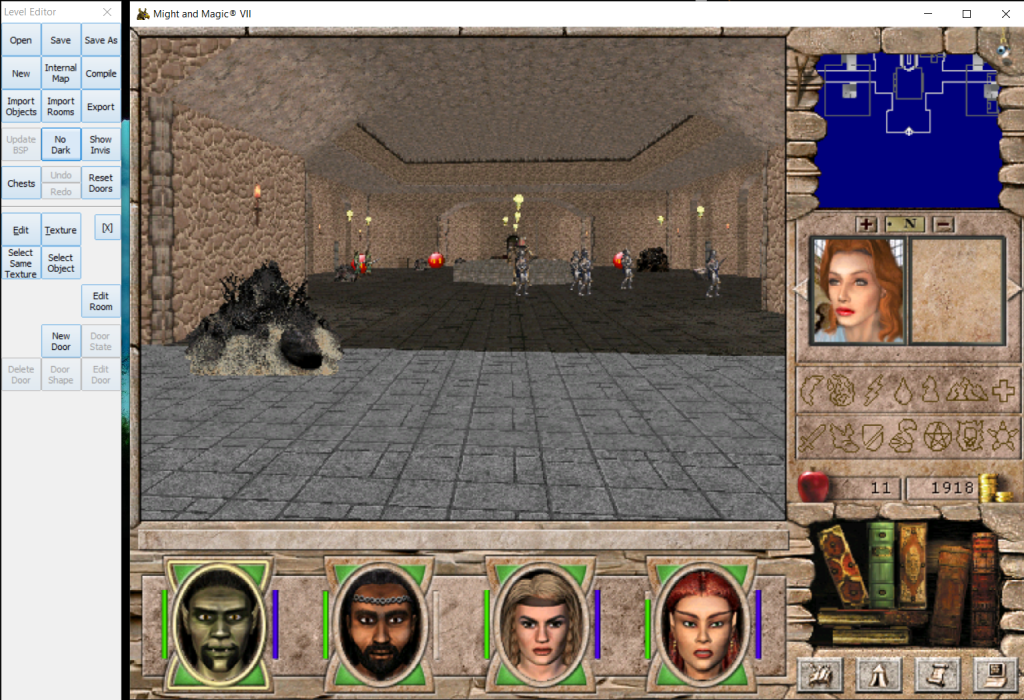Click the coiled snake spell icon
1024x700 pixels.
click(x=903, y=436)
